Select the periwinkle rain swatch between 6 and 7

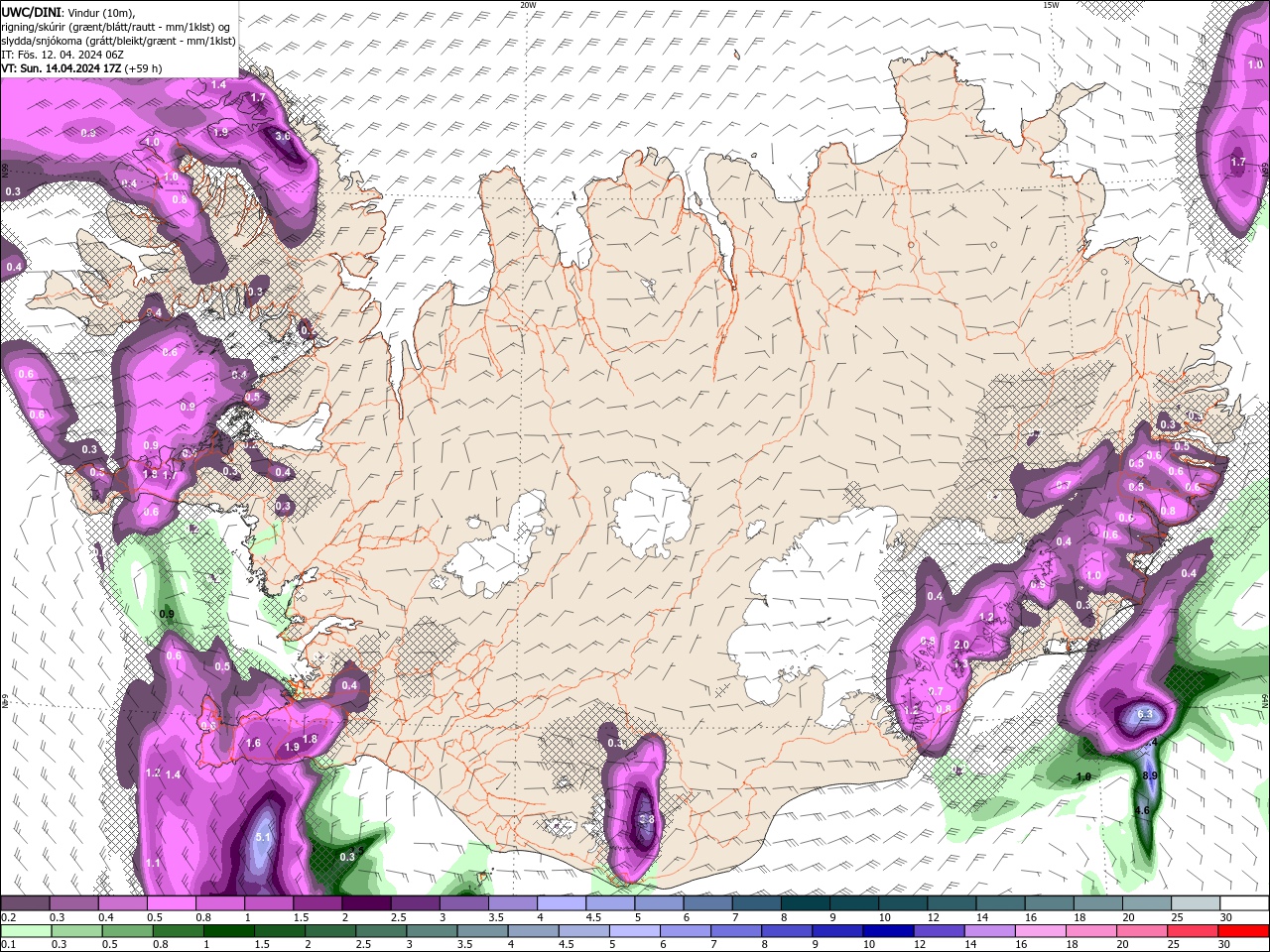[685, 930]
